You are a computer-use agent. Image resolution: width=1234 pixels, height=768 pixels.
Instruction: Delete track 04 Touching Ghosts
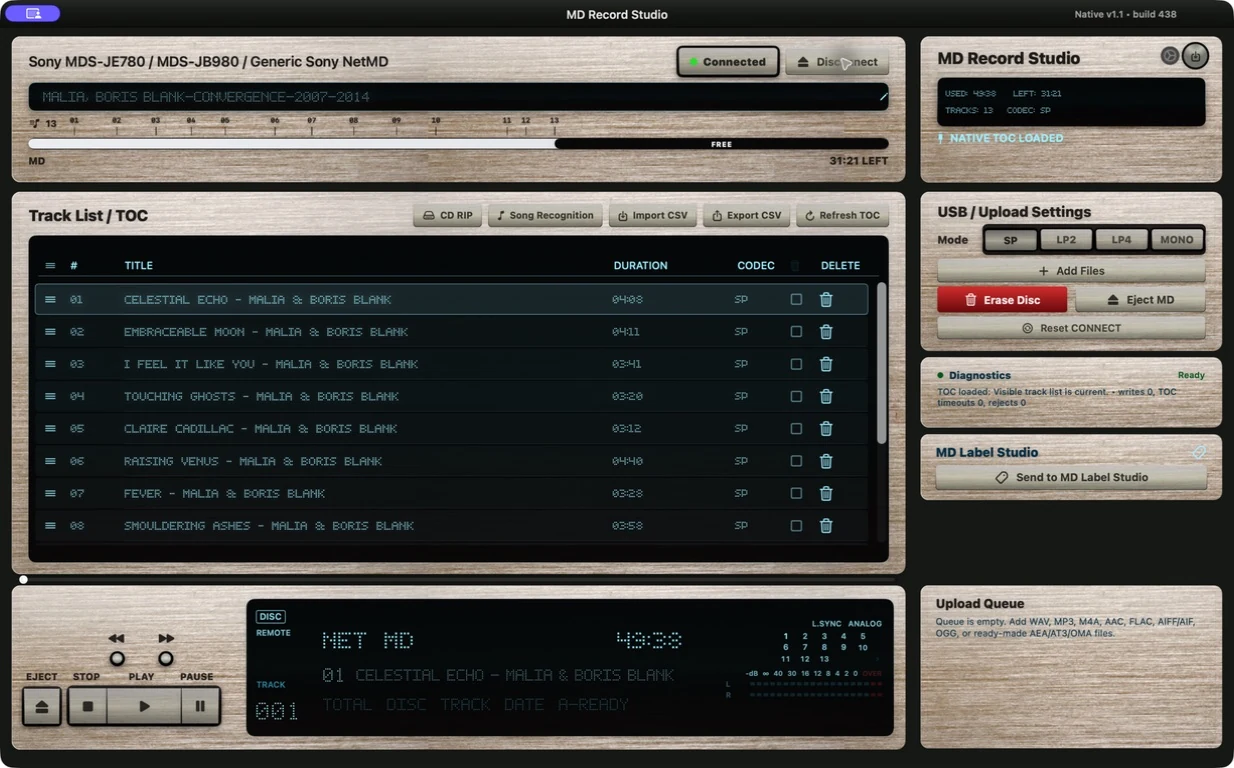click(826, 396)
